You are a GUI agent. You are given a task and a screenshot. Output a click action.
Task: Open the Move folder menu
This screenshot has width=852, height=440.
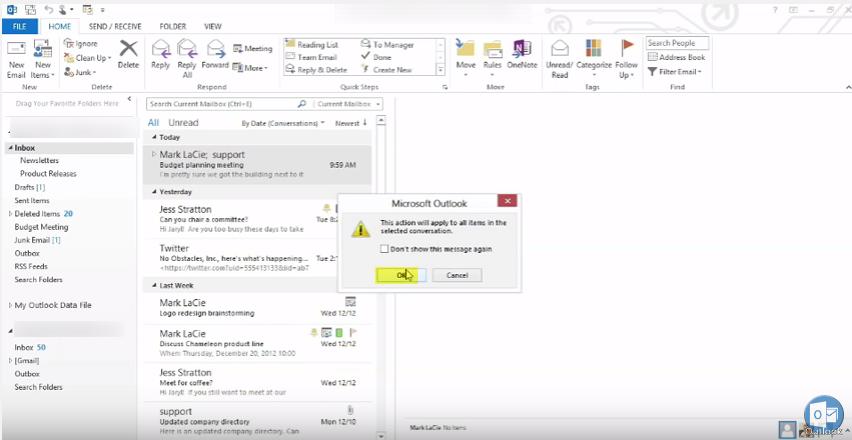point(466,59)
